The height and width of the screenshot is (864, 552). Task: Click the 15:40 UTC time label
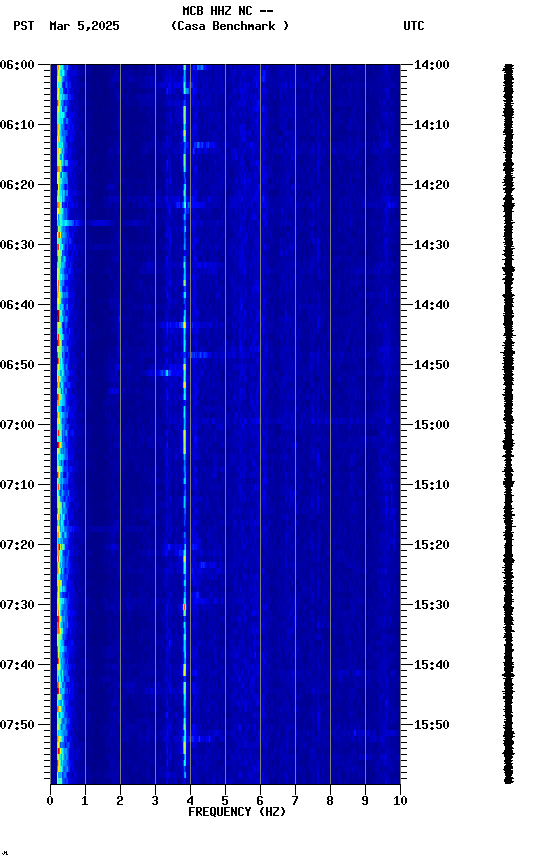point(432,665)
